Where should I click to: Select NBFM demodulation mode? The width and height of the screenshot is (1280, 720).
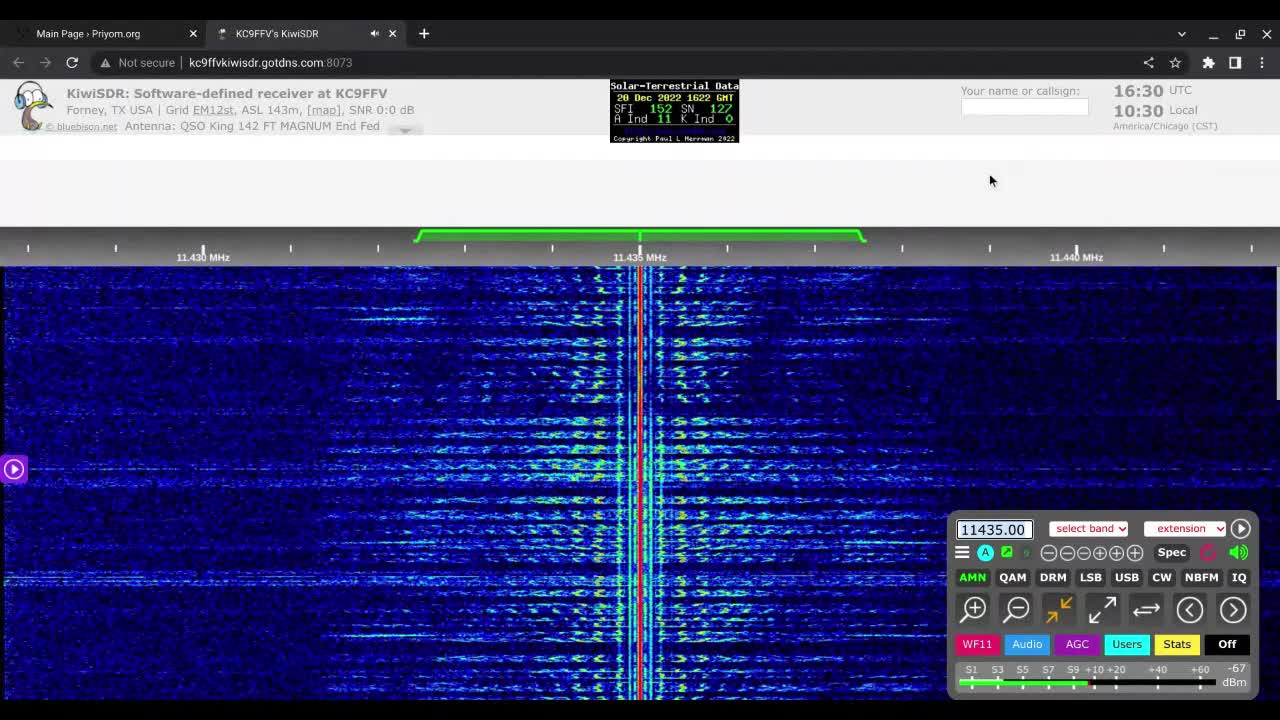coord(1201,577)
